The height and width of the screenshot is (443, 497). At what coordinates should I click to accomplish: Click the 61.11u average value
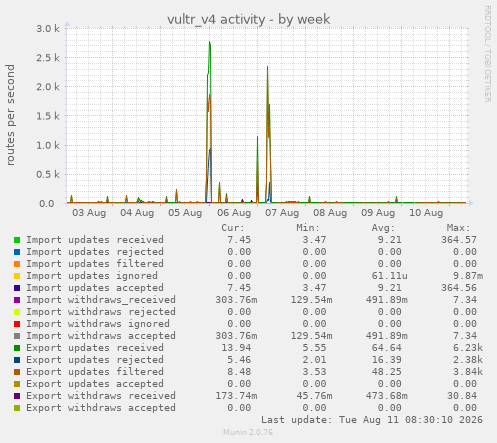tap(390, 276)
